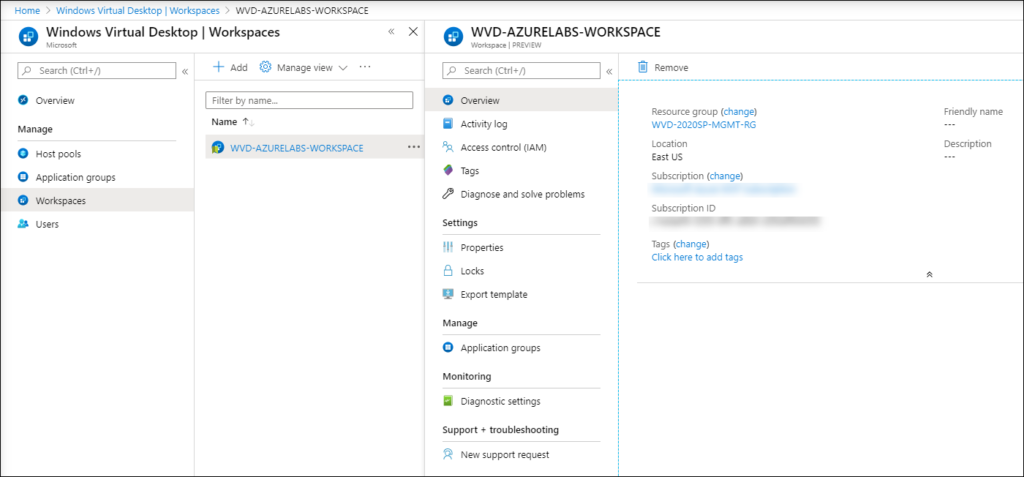The height and width of the screenshot is (477, 1024).
Task: Click the Diagnose and solve problems wrench icon
Action: click(447, 194)
